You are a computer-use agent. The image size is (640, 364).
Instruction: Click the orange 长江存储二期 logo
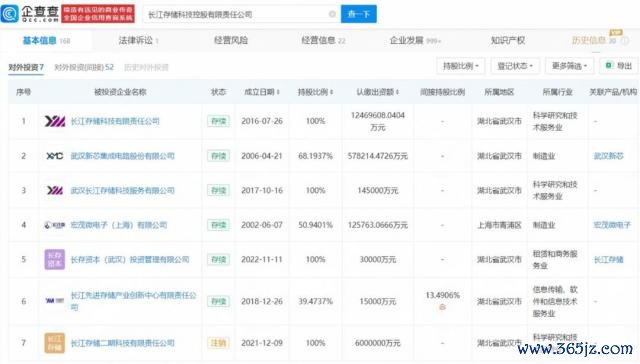55,343
